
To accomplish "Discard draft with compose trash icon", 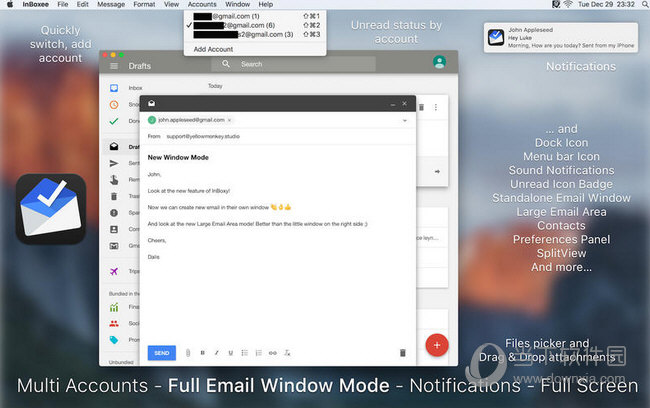I will pos(403,353).
